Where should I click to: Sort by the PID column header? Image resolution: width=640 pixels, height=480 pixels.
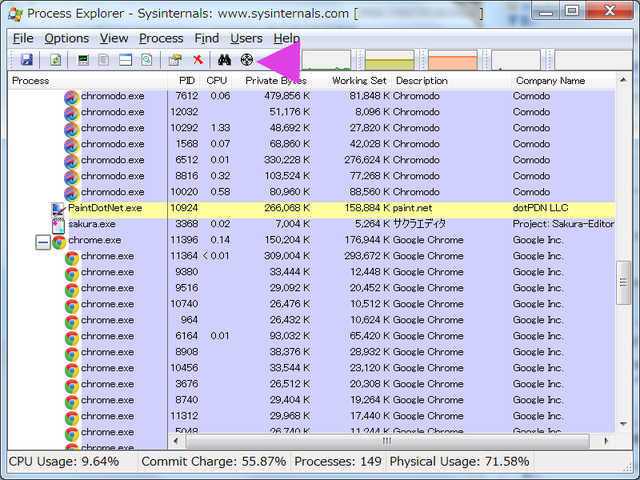coord(184,81)
